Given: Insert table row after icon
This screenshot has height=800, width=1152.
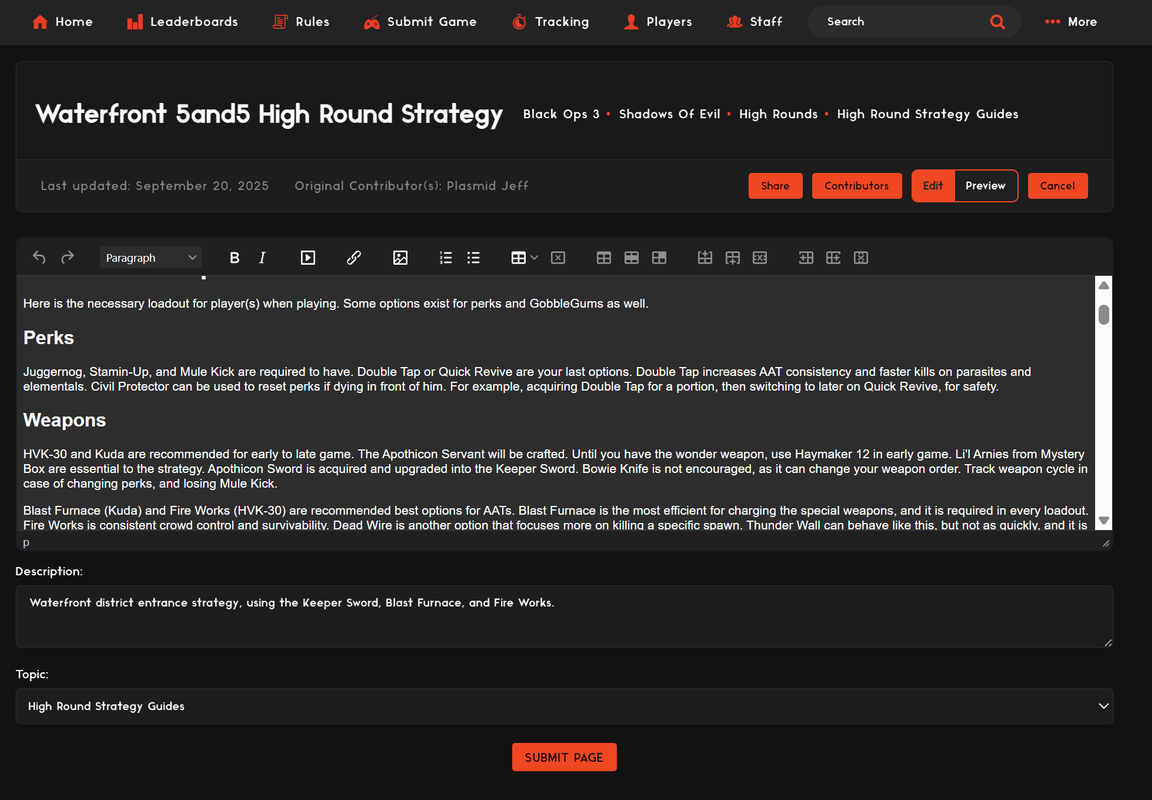Looking at the screenshot, I should click(732, 258).
